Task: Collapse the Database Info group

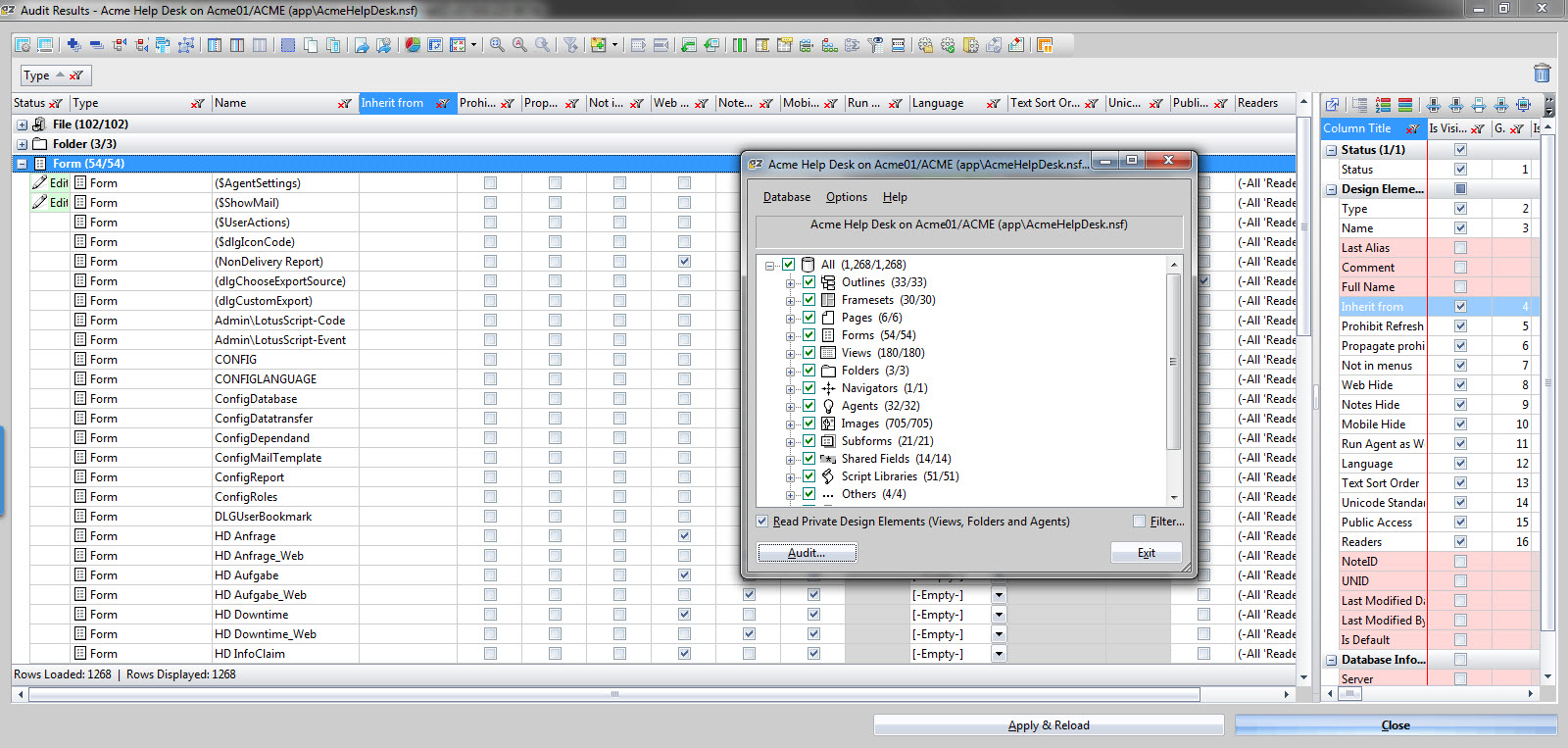Action: pos(1332,660)
